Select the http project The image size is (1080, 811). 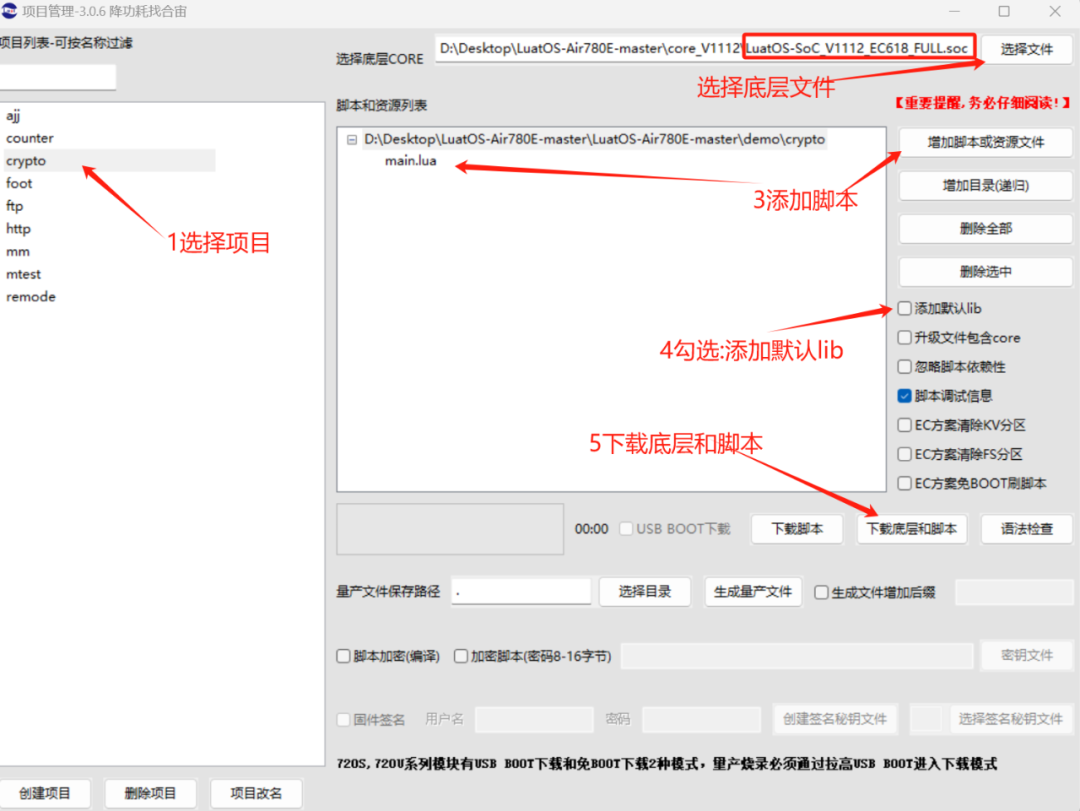click(18, 228)
